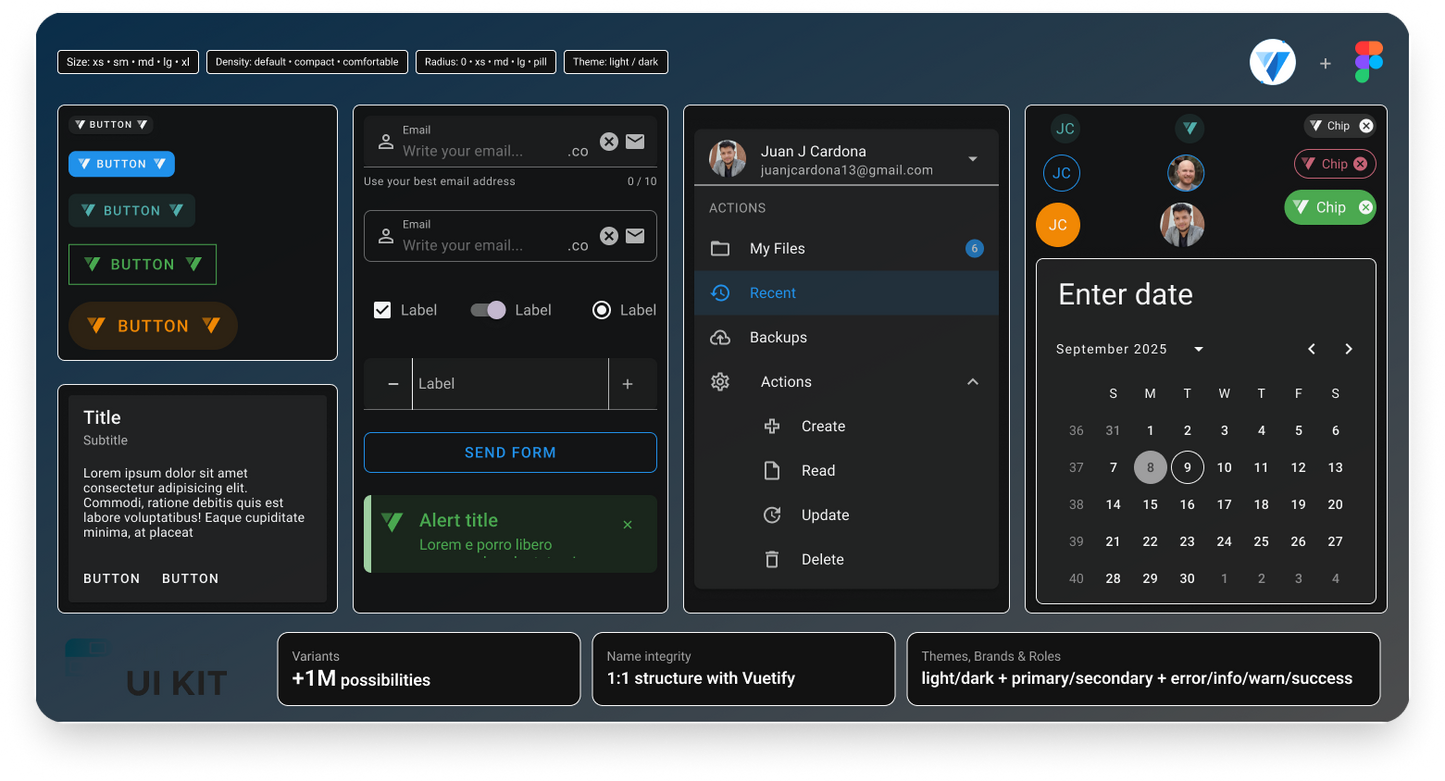The height and width of the screenshot is (781, 1445).
Task: Click the Backups cloud icon
Action: pos(720,337)
